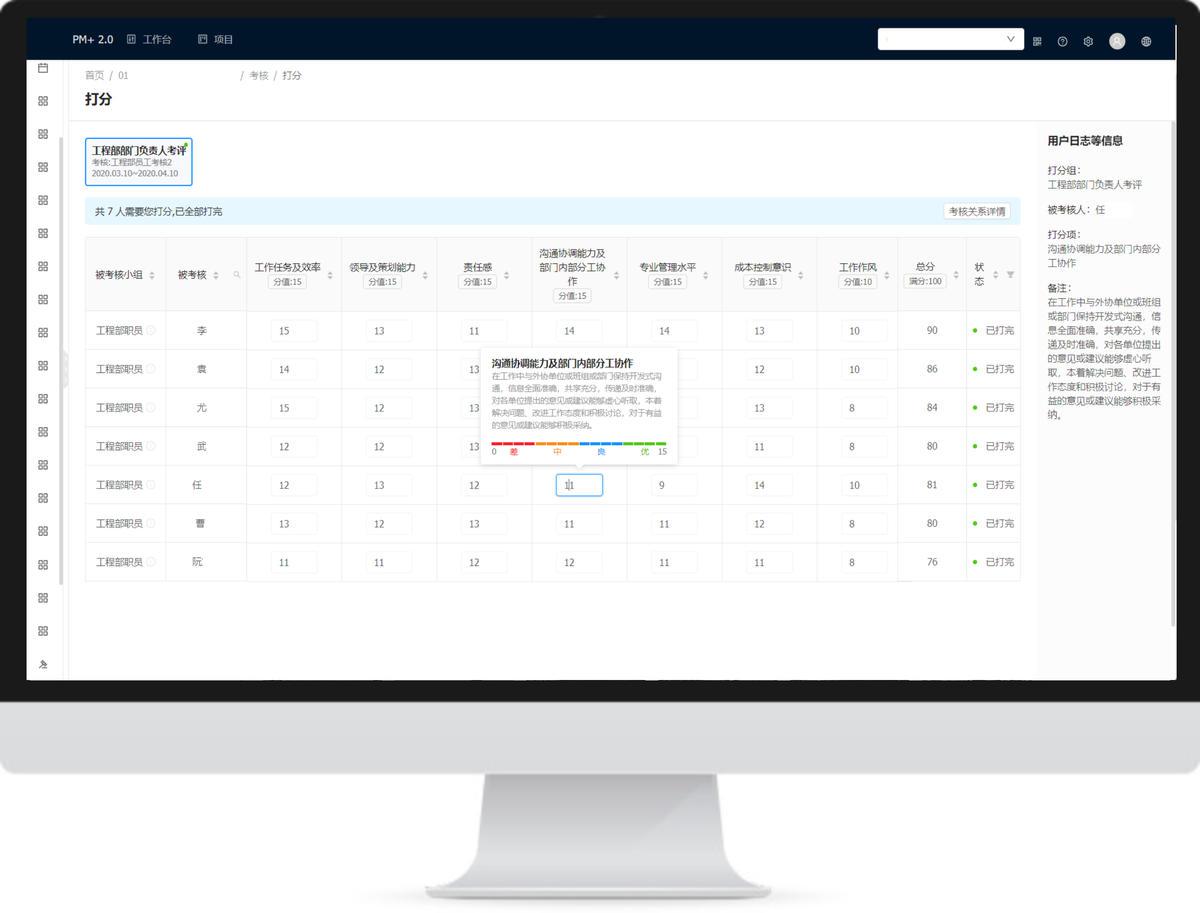Screen dimensions: 1200x913
Task: Open the PM+ 2.0 logo
Action: 93,40
